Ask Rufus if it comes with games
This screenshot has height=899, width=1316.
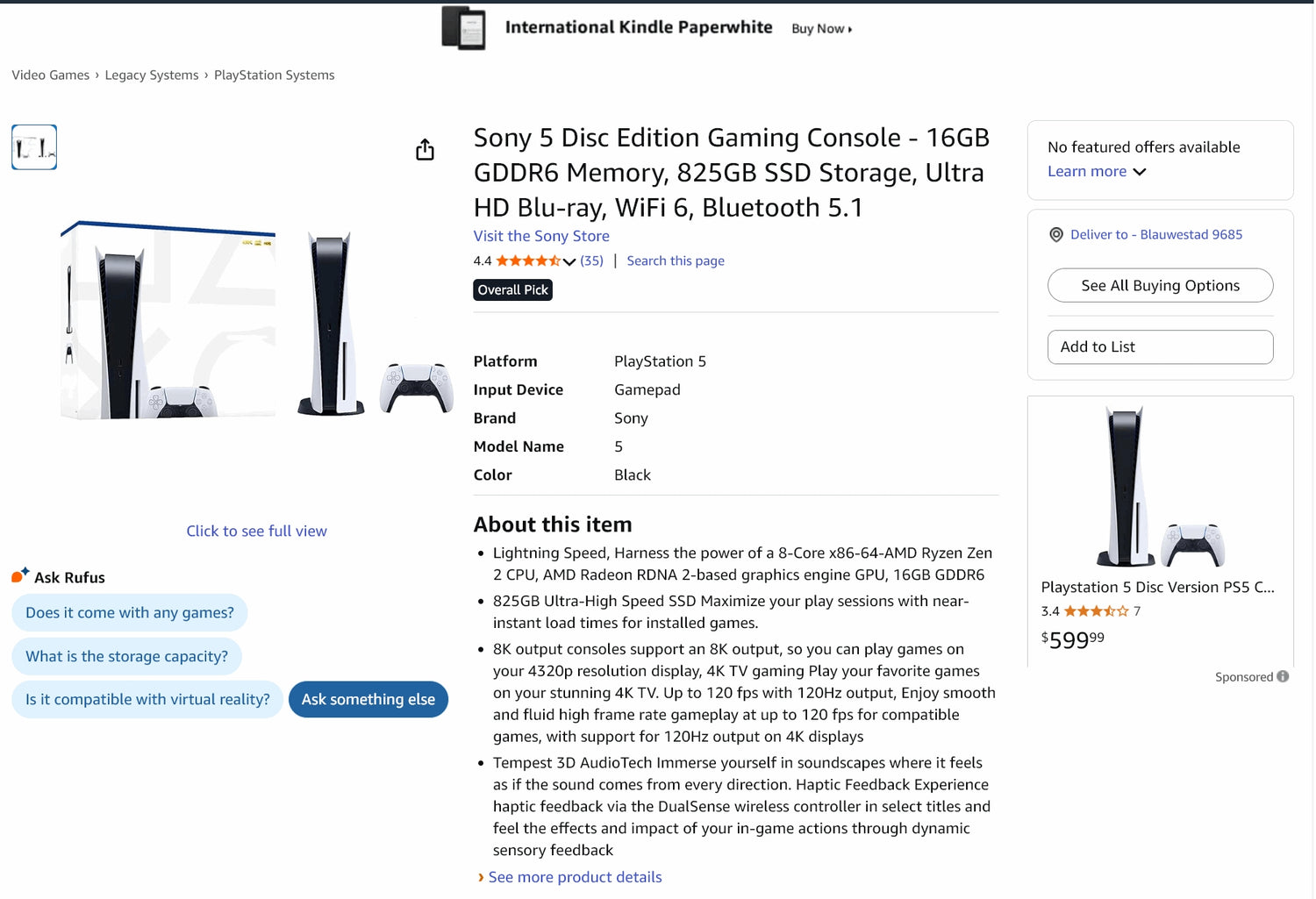pos(129,612)
